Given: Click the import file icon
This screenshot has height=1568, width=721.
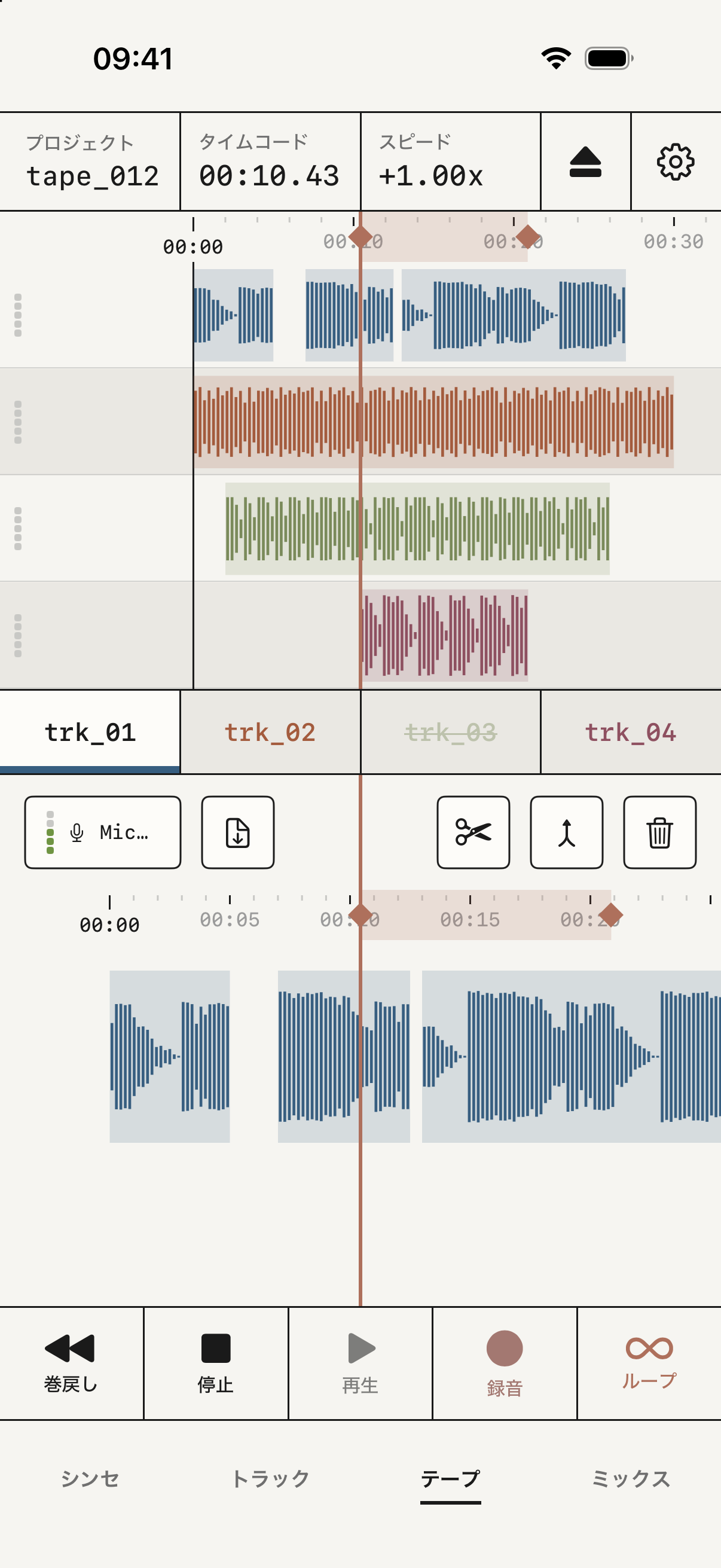Looking at the screenshot, I should point(238,832).
